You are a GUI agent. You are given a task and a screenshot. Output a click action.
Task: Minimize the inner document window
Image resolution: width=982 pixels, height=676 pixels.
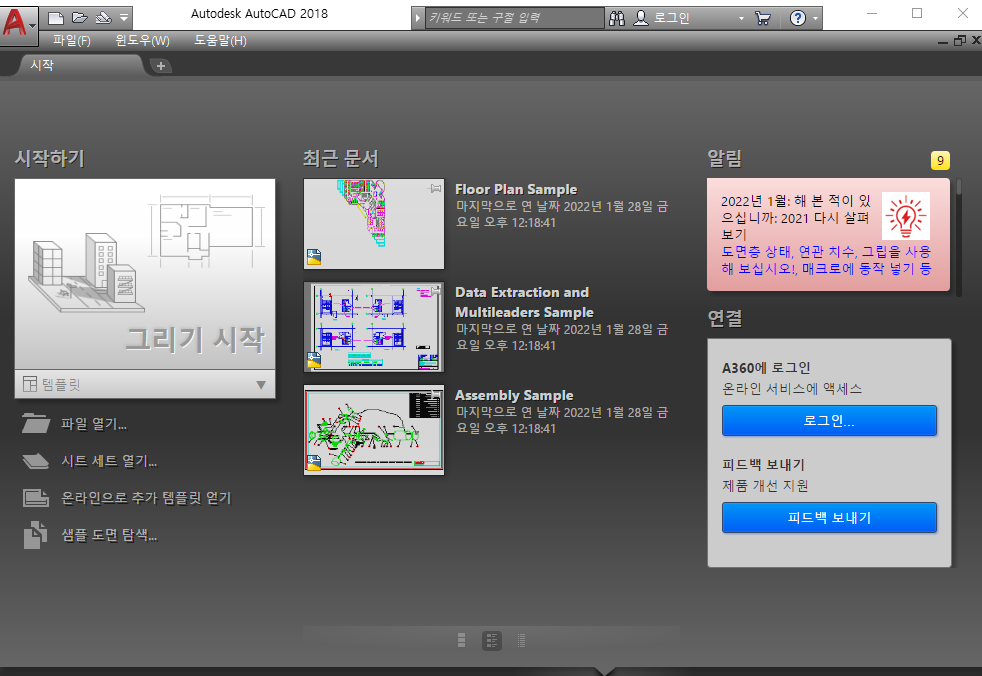943,41
